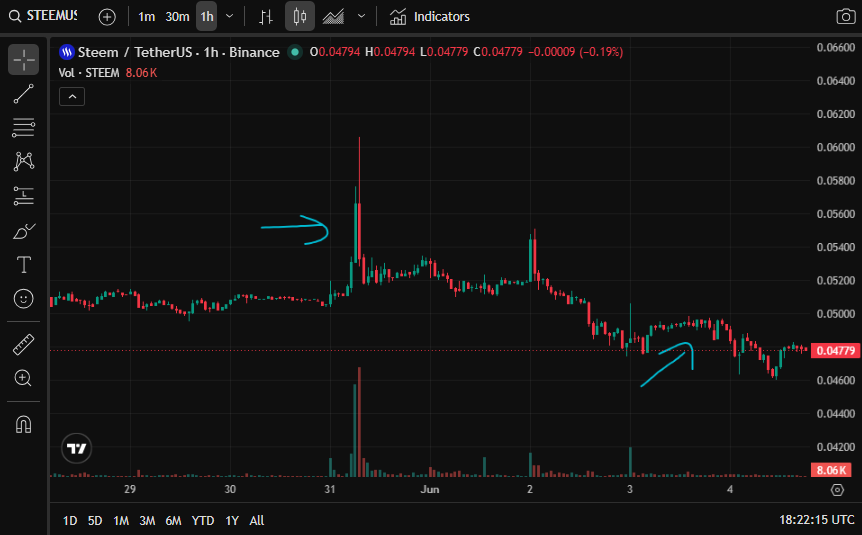Click the TradingView logo button

(x=76, y=449)
